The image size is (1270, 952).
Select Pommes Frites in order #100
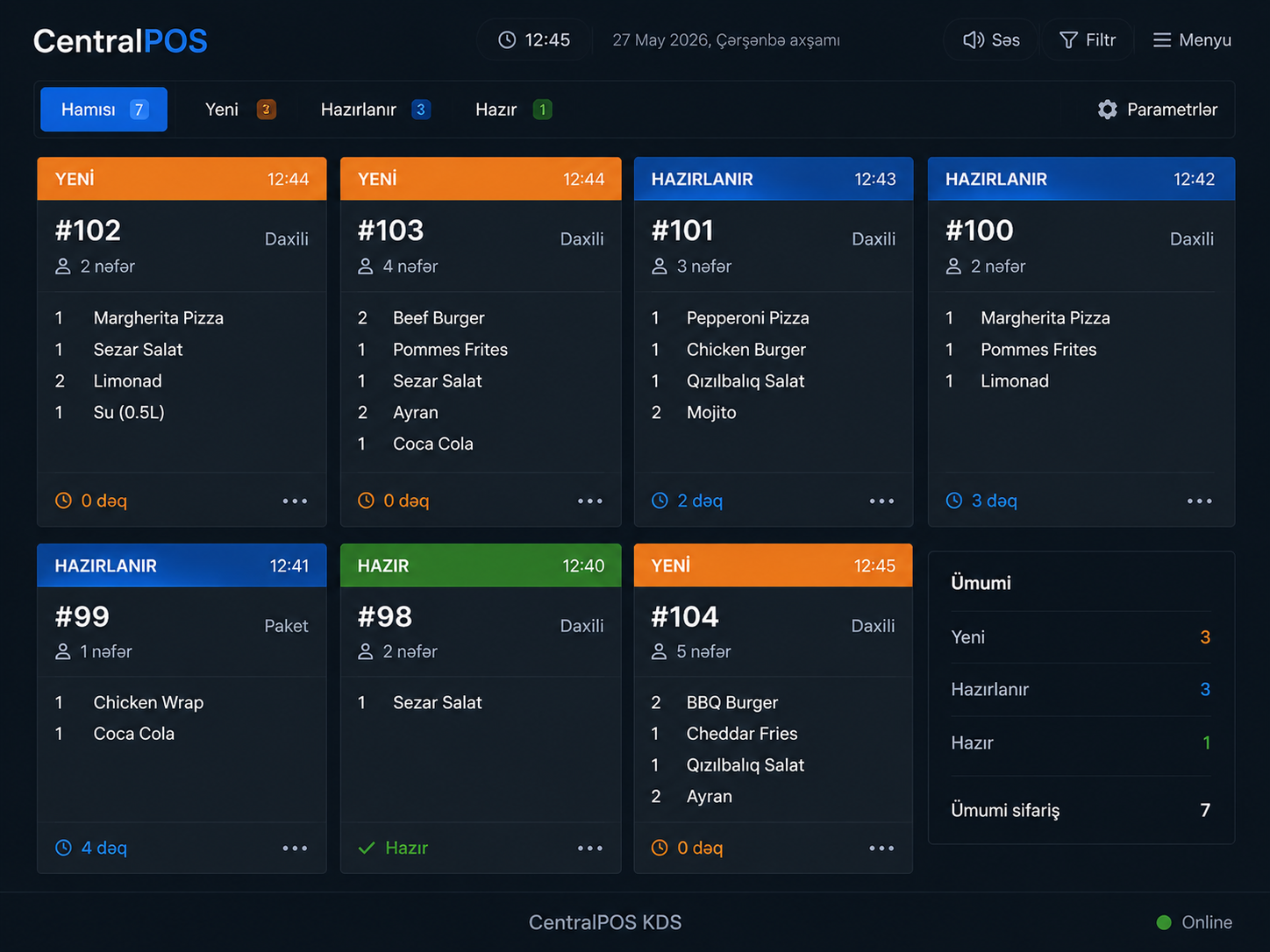[x=1038, y=350]
